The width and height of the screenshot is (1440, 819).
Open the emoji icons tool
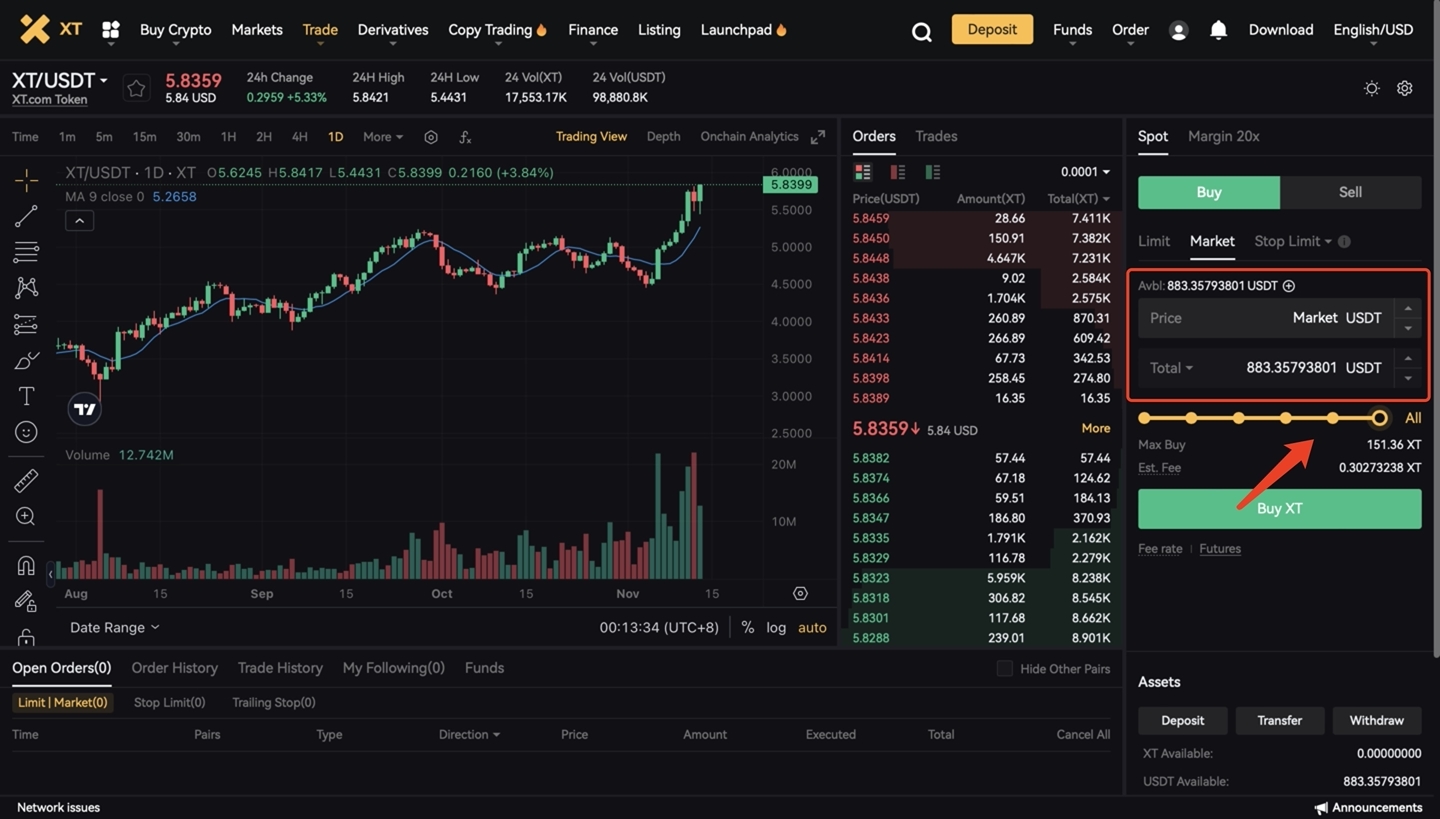click(26, 432)
